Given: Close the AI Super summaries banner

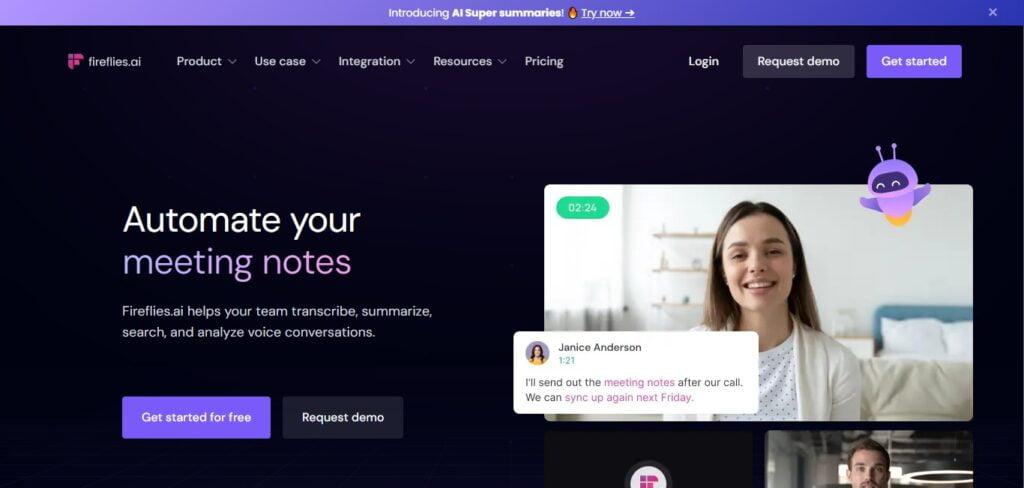Looking at the screenshot, I should (x=993, y=12).
